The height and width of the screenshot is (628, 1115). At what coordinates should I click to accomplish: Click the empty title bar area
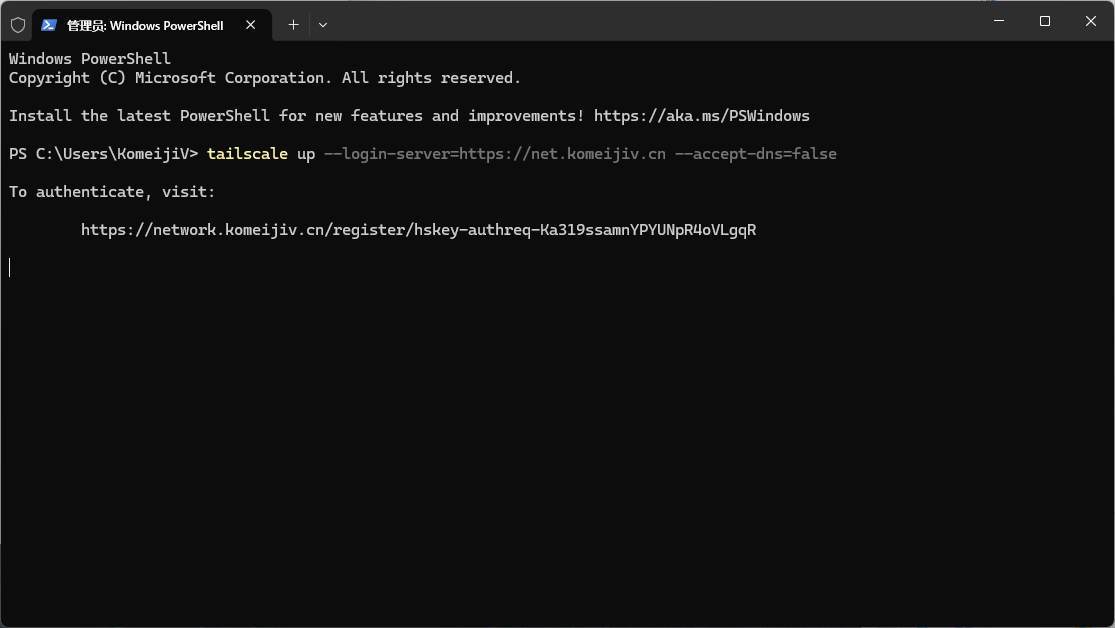[x=654, y=21]
